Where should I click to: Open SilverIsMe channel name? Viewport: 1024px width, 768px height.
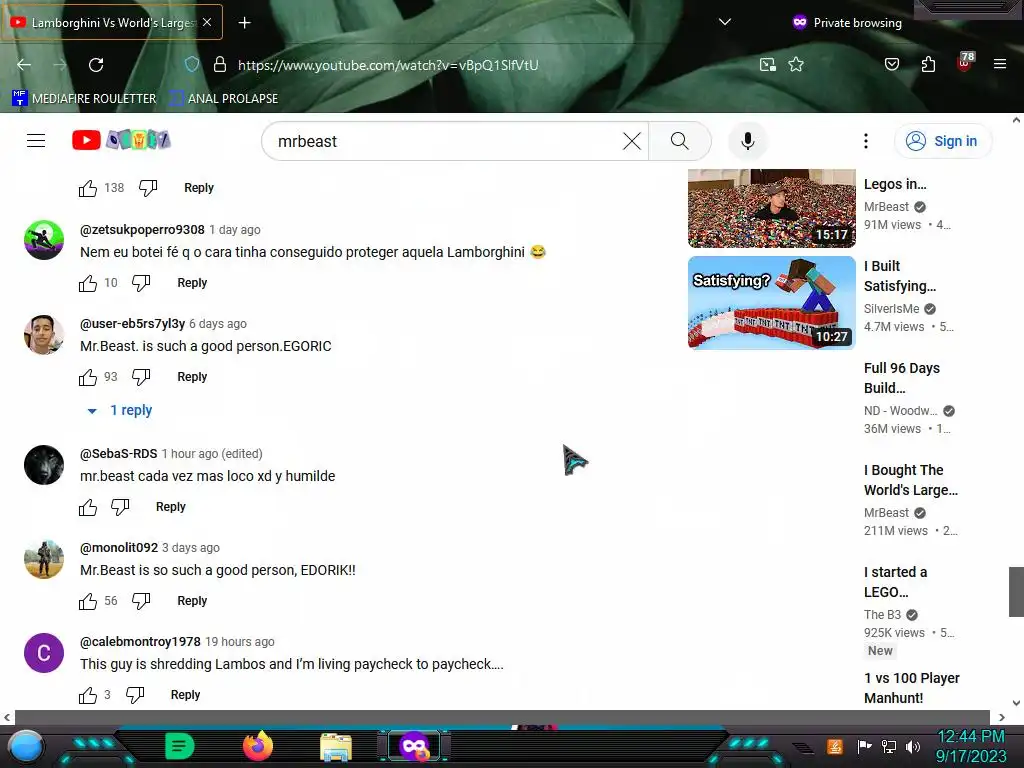click(x=891, y=309)
